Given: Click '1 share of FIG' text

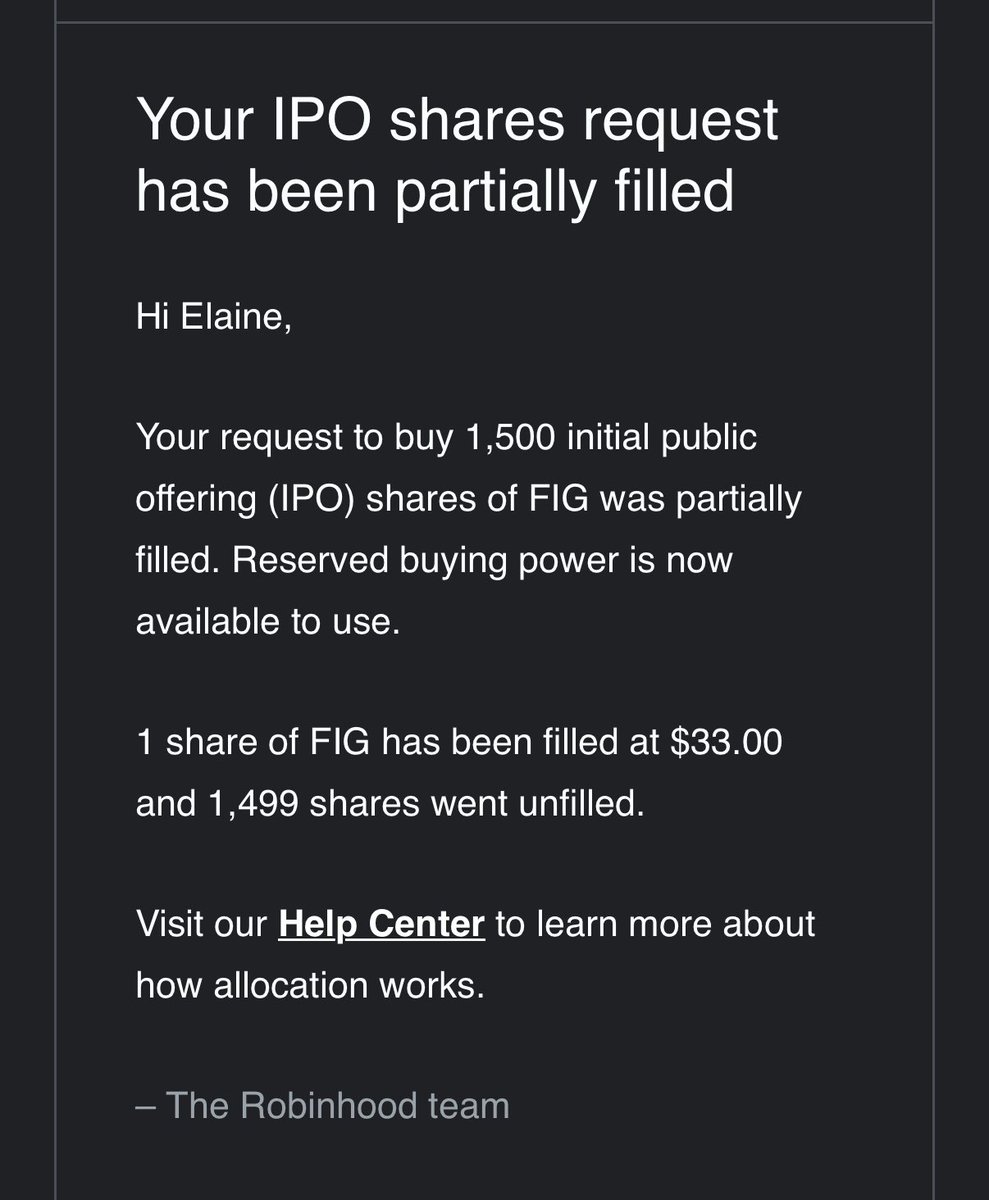Looking at the screenshot, I should pyautogui.click(x=255, y=743).
